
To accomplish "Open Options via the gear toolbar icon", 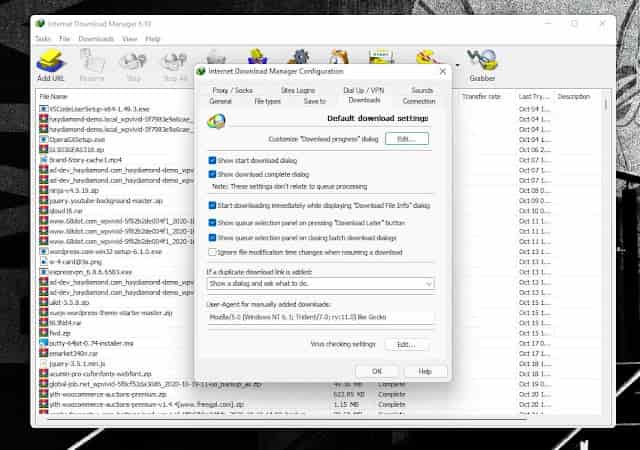I will pyautogui.click(x=299, y=56).
